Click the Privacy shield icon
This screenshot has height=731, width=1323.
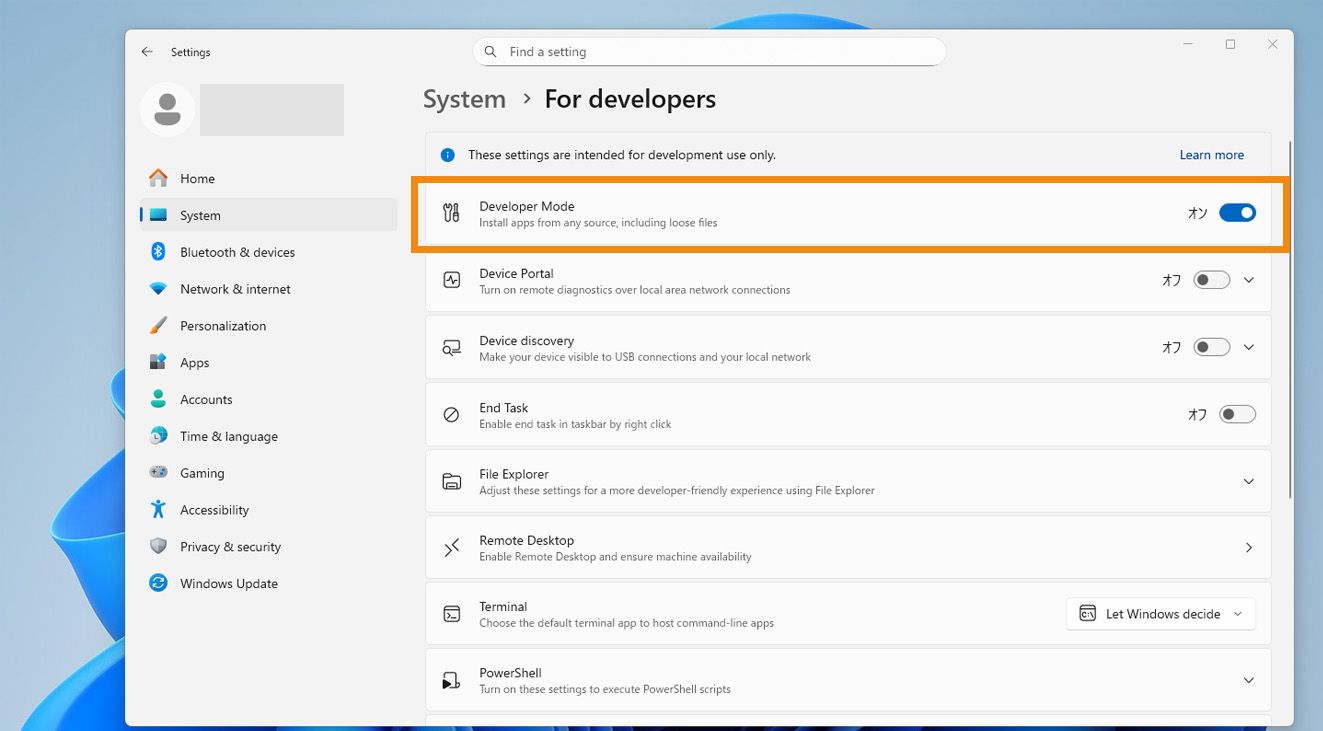point(158,547)
